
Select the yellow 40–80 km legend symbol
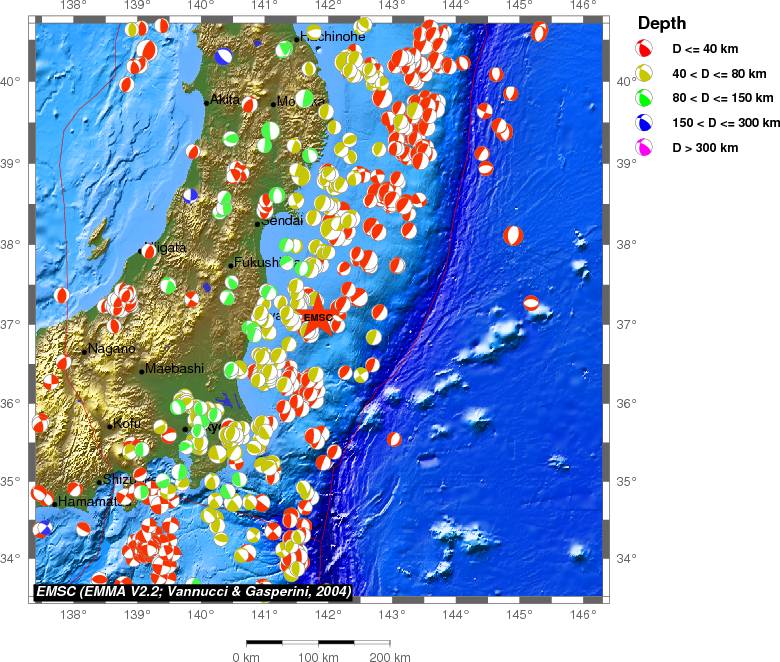click(646, 73)
